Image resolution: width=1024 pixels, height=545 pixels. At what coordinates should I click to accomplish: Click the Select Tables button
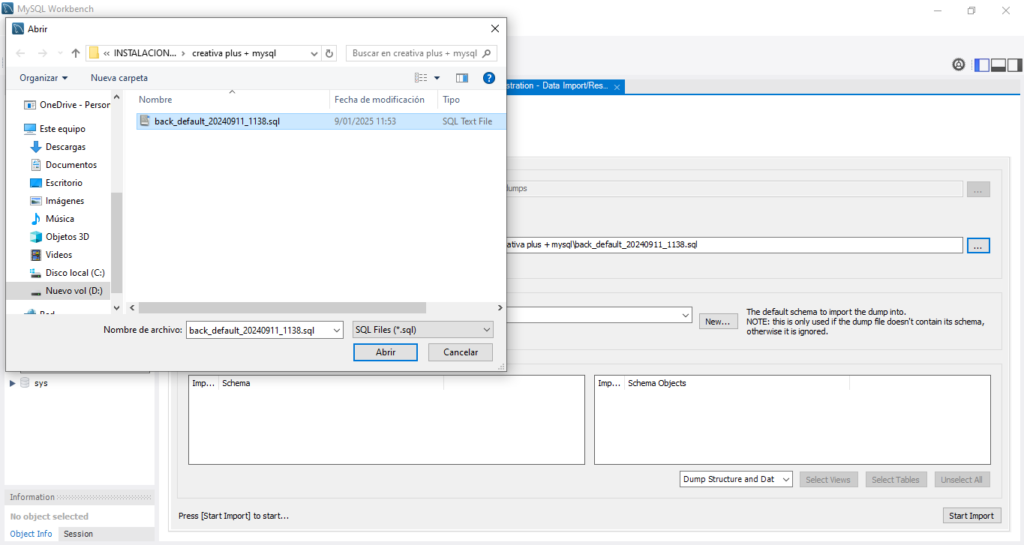tap(895, 480)
